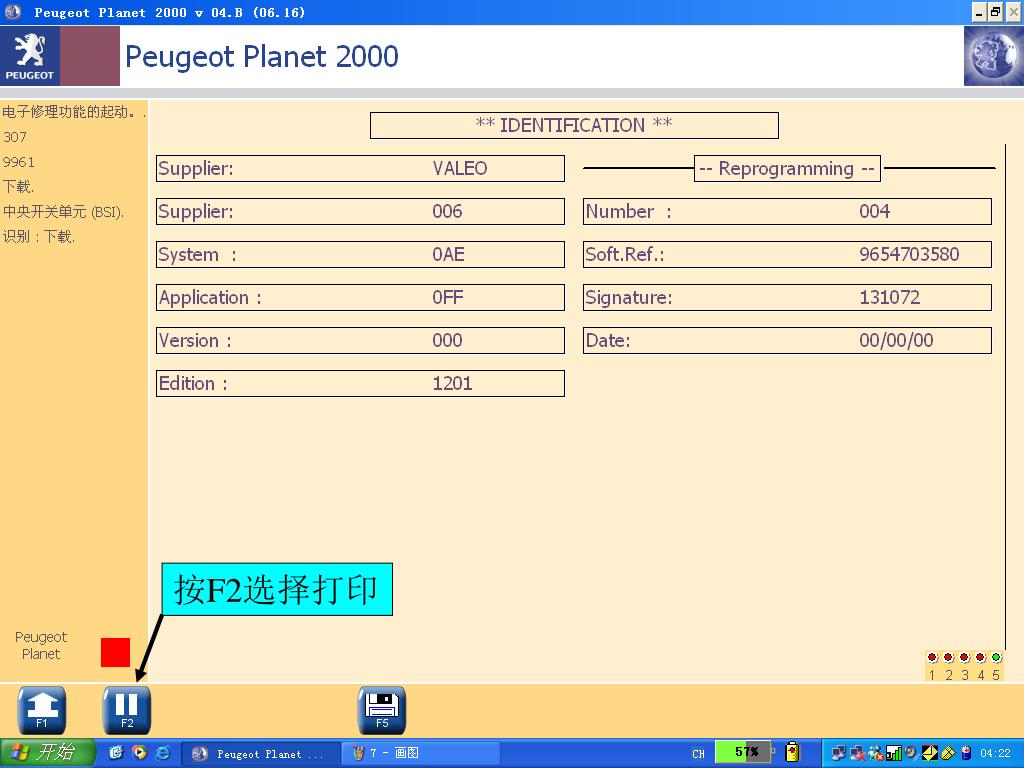Click the Supplier VALEO field
1024x768 pixels.
pyautogui.click(x=360, y=168)
